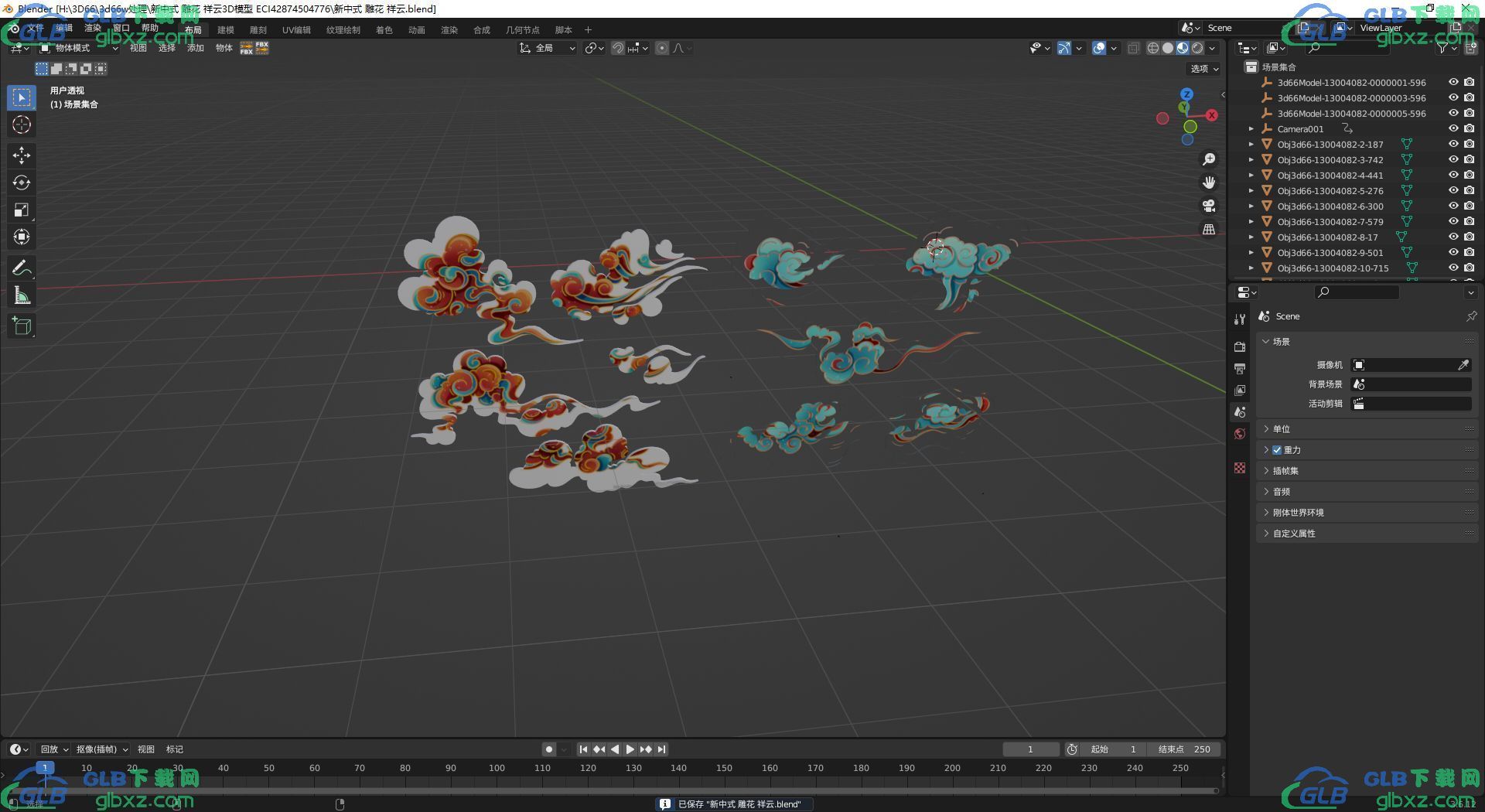
Task: Activate the combined Transform tool
Action: pyautogui.click(x=22, y=237)
